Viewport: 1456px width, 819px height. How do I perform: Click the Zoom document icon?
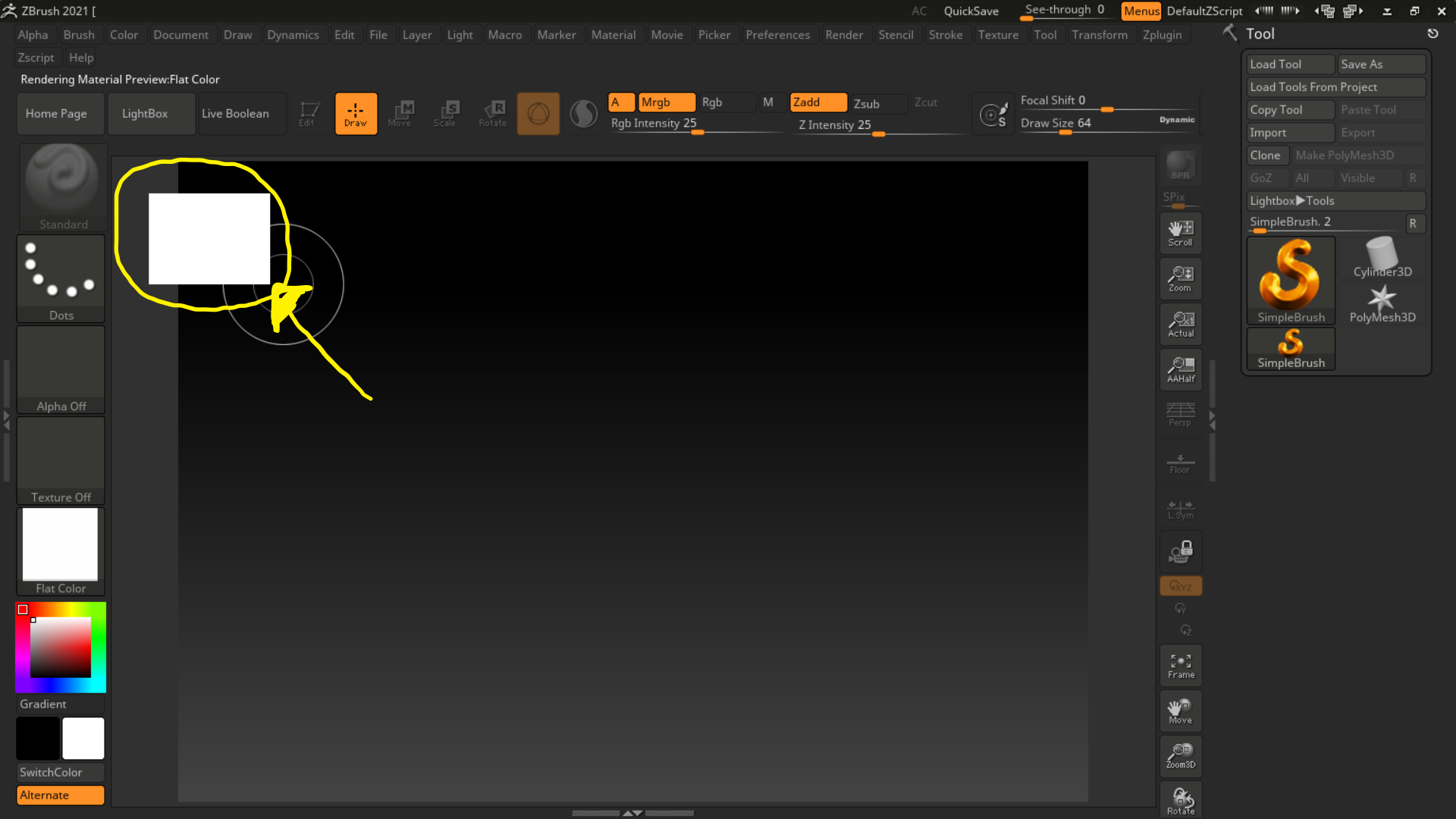1180,278
